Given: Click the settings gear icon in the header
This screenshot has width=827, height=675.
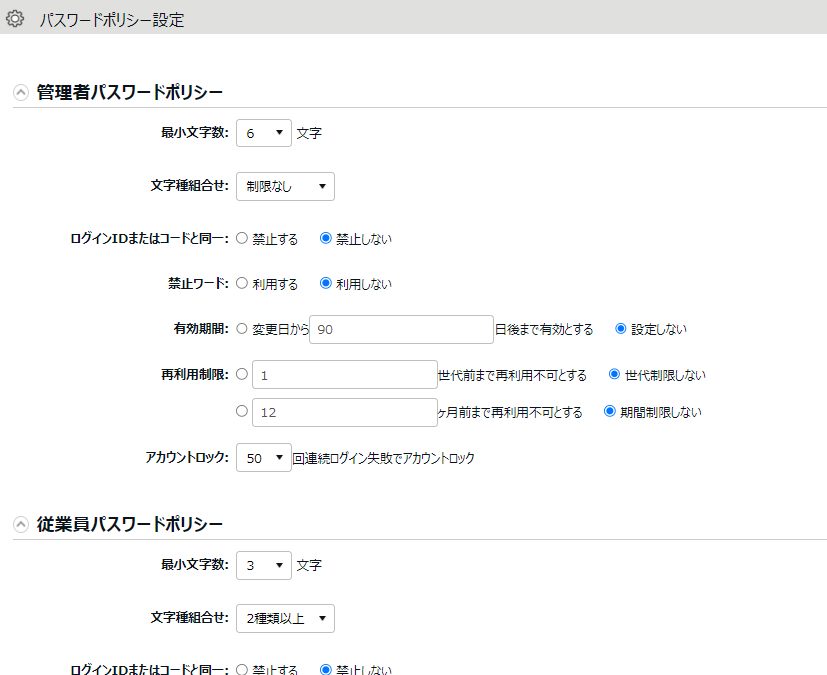Looking at the screenshot, I should 15,18.
